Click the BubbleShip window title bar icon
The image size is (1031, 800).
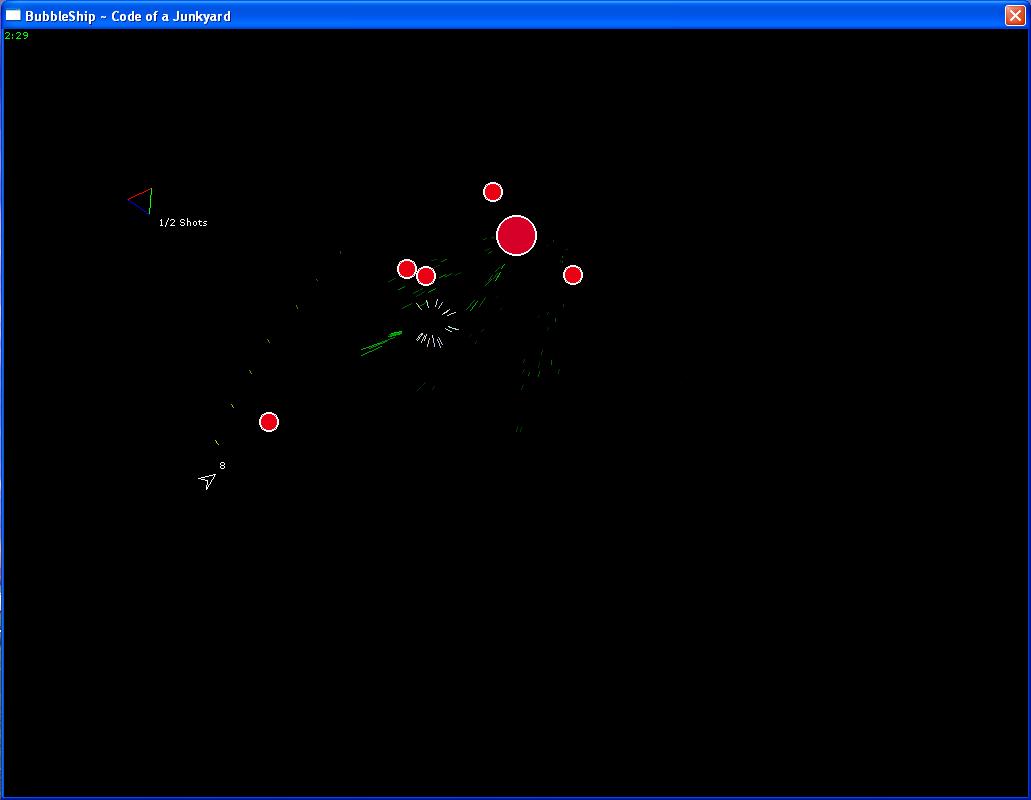13,16
